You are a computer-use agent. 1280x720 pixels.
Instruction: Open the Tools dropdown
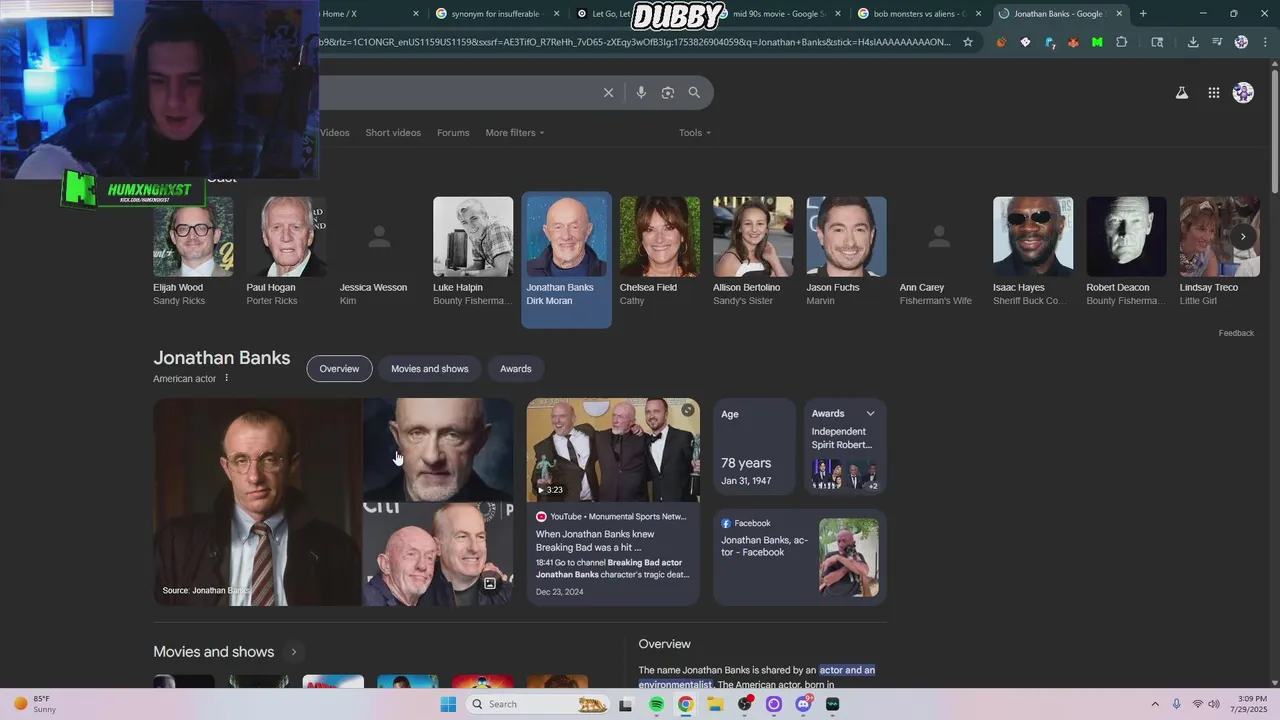[695, 133]
